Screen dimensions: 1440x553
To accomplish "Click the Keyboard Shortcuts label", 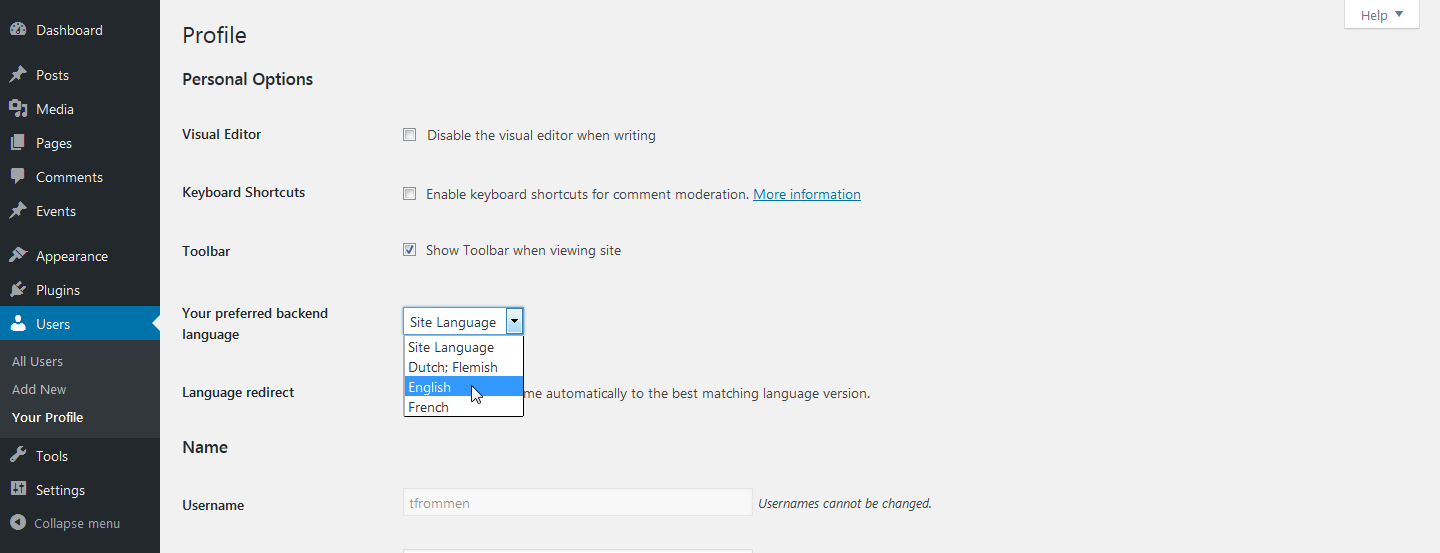I will tap(243, 192).
